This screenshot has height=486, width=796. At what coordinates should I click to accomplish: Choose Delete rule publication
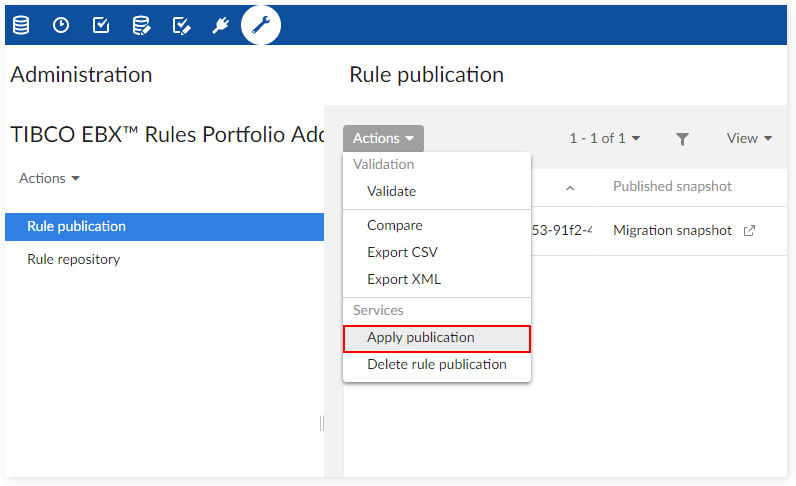click(437, 364)
